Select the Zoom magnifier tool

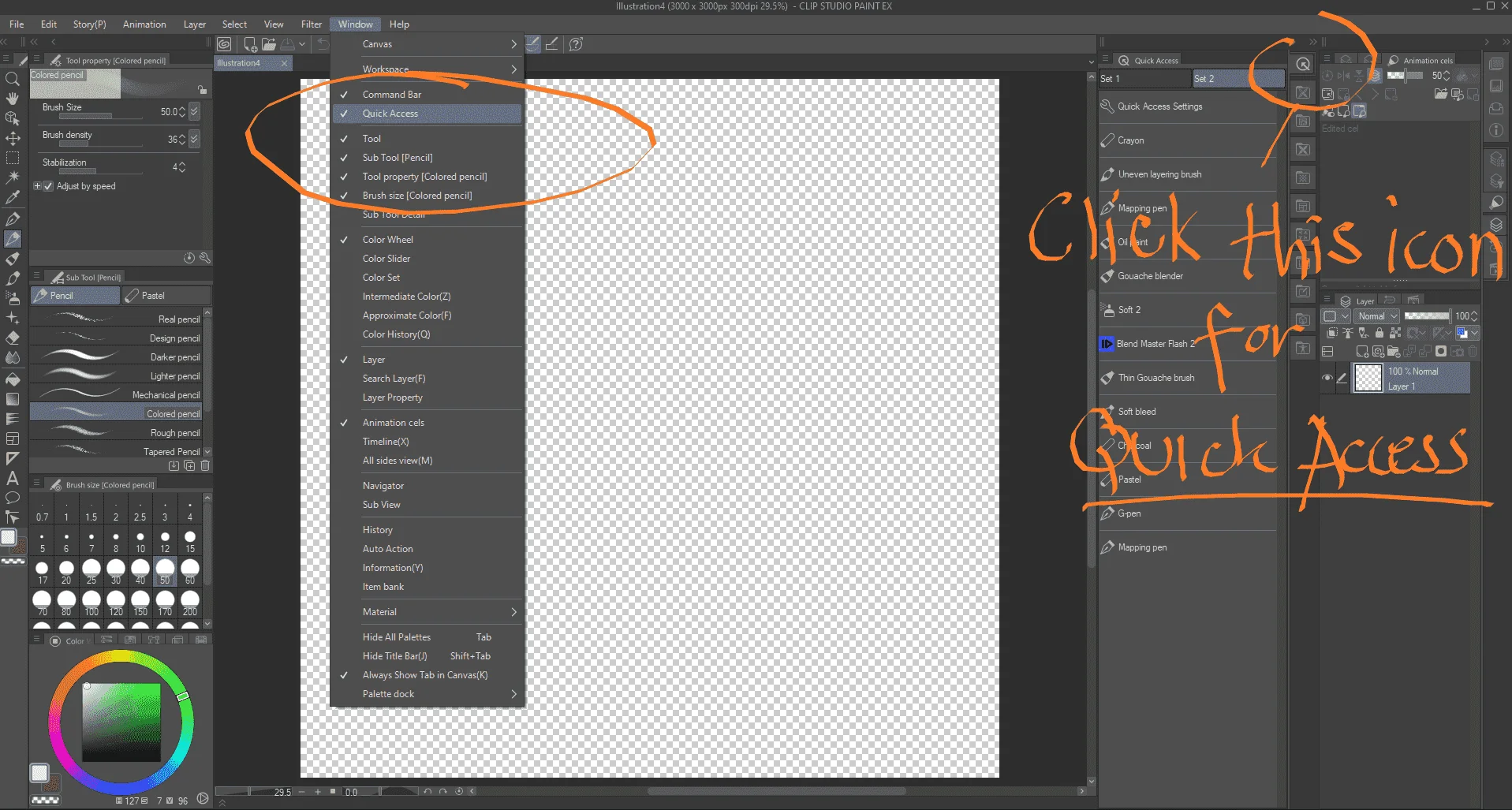click(x=13, y=79)
